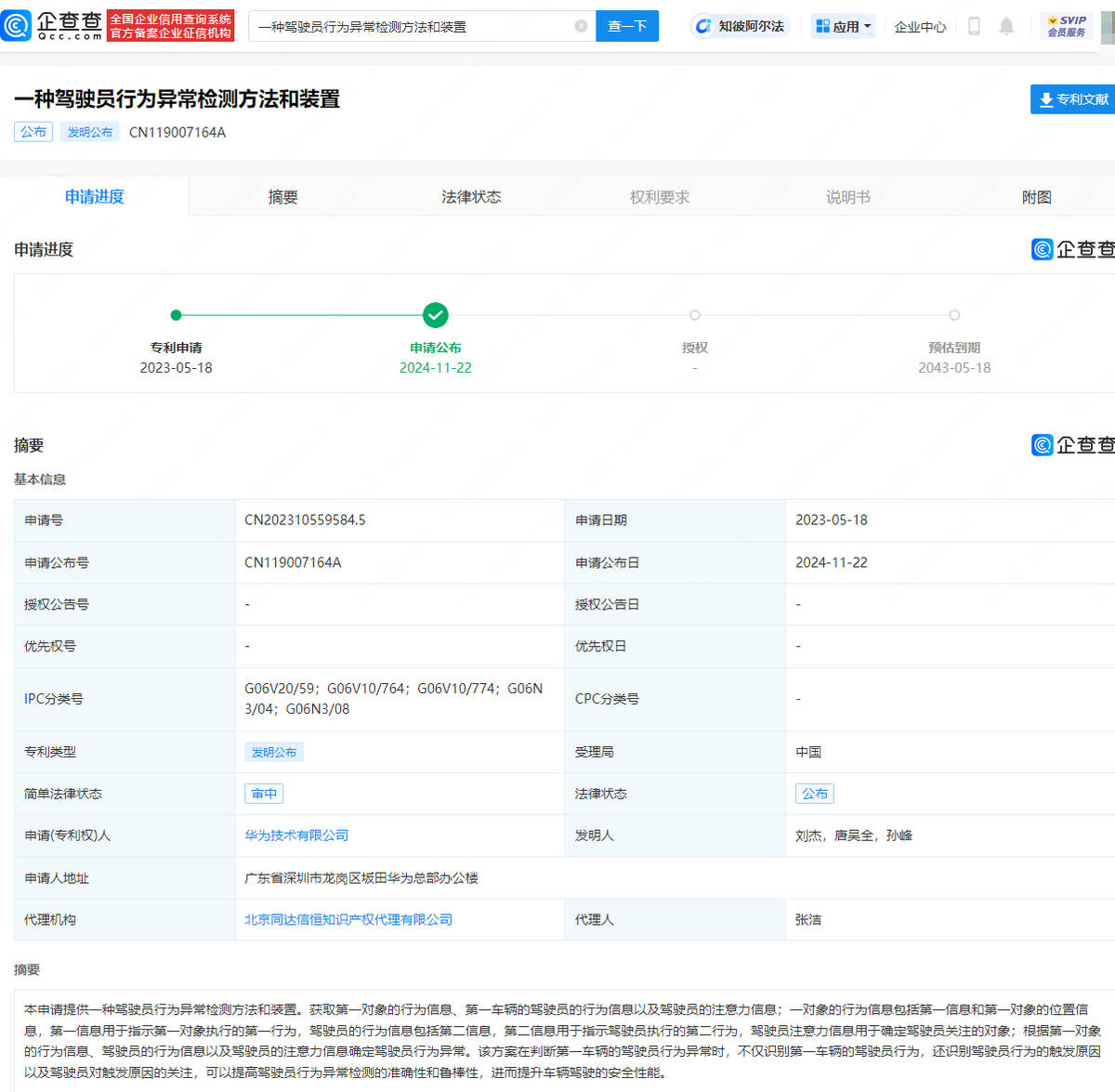Click the 企查查 watermark icon beside 申请进度
Screen dimensions: 1115x1092
pos(1041,249)
